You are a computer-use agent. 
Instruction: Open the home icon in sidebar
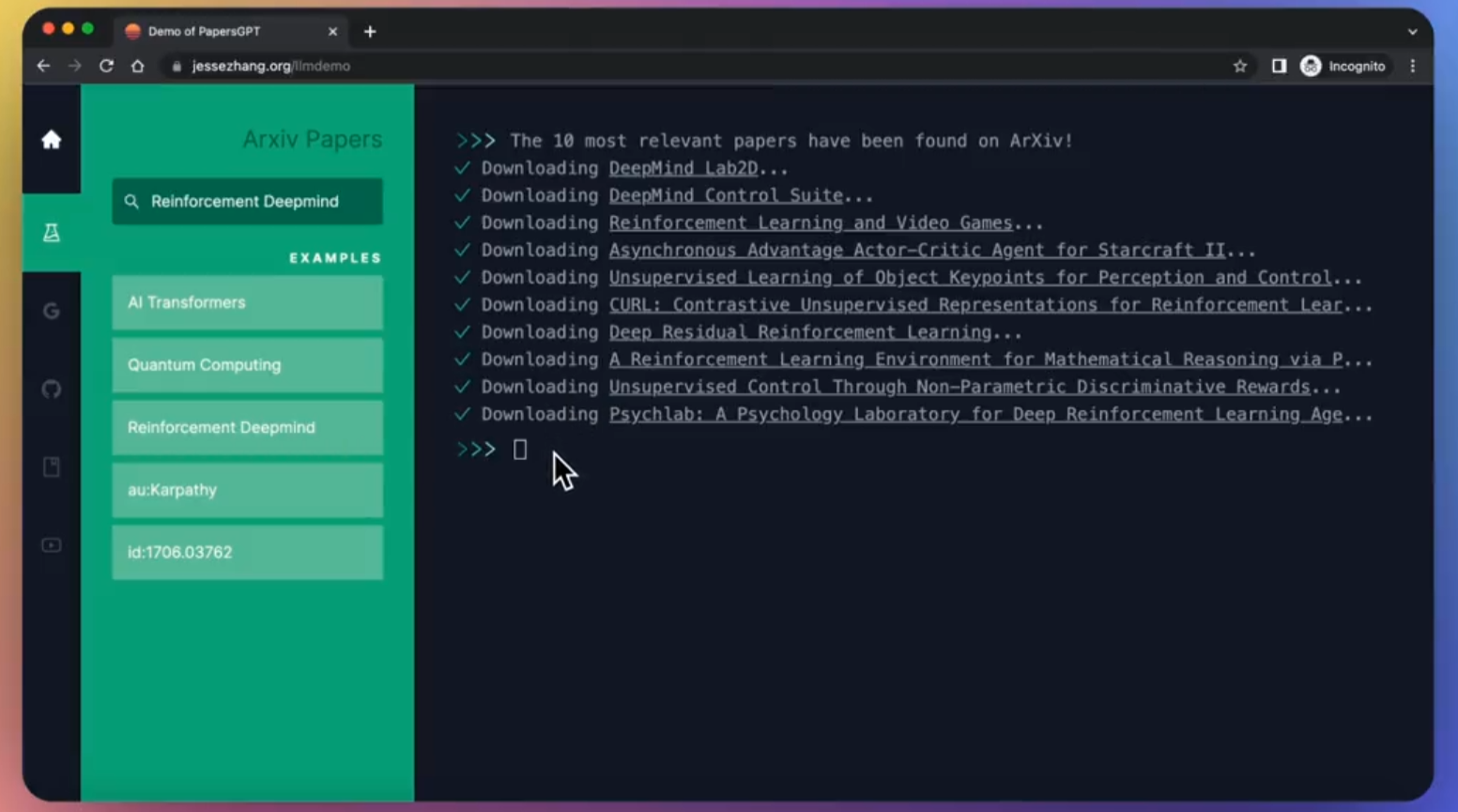tap(52, 140)
